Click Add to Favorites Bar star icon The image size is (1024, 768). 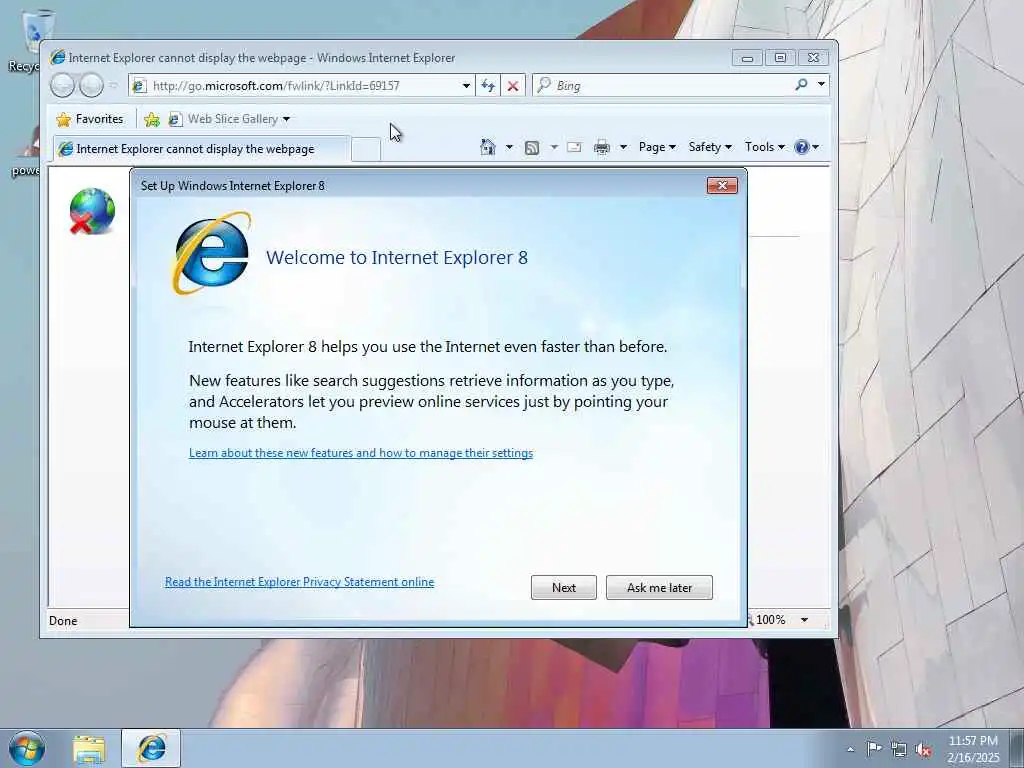tap(152, 119)
